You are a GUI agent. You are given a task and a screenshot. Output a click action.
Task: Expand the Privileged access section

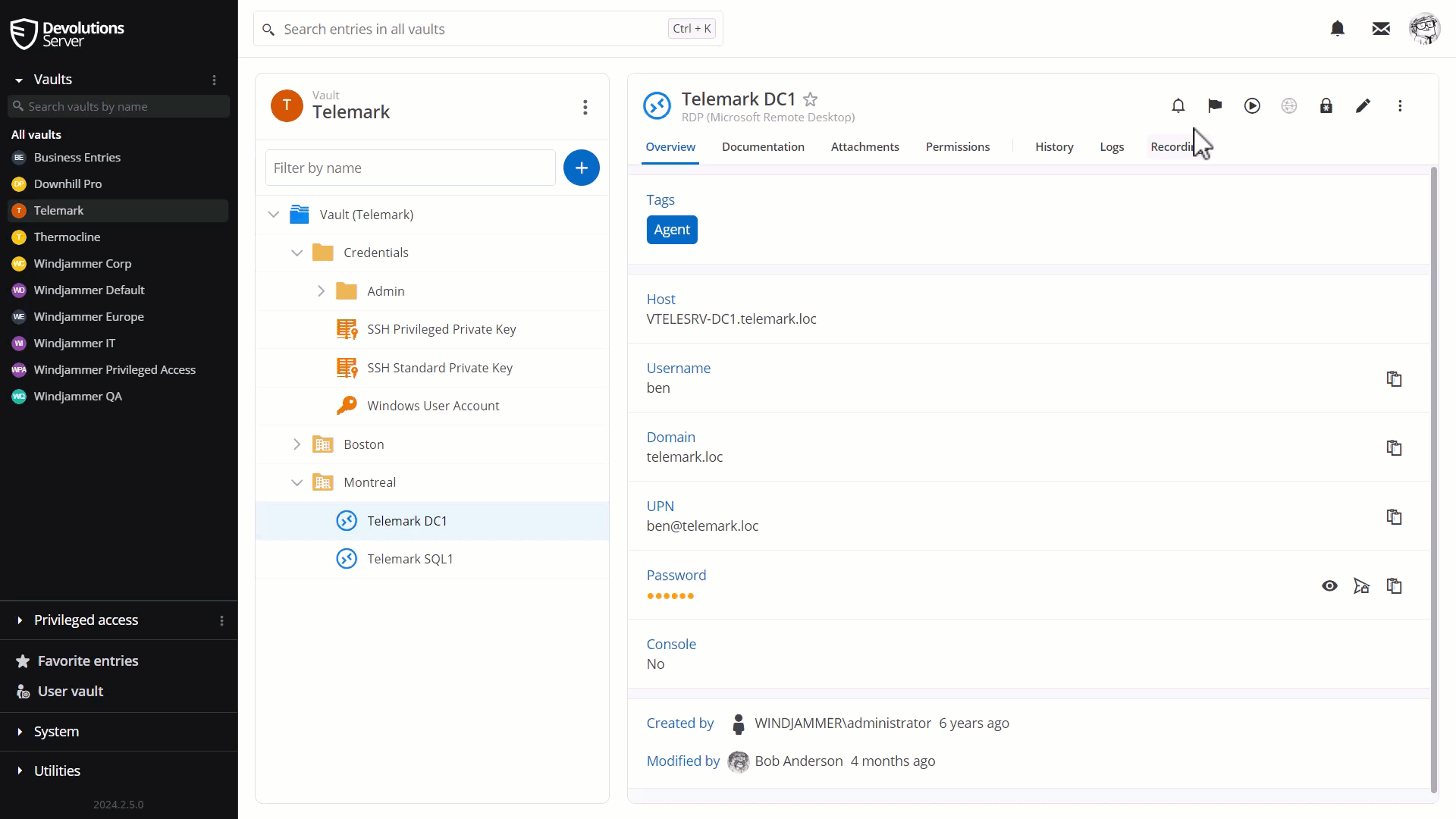(x=20, y=620)
